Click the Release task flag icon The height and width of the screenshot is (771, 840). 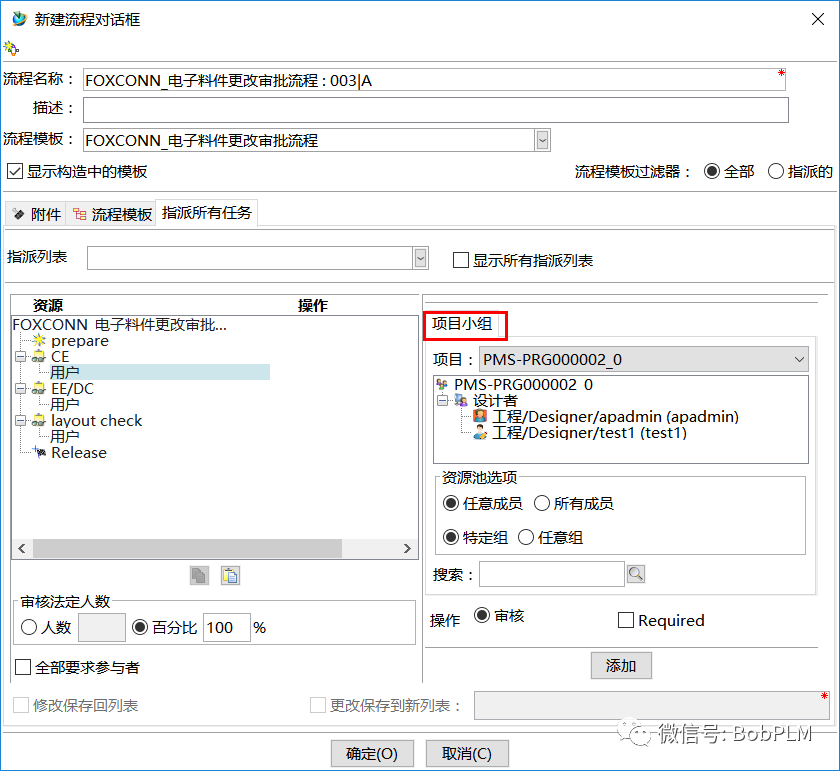click(39, 452)
